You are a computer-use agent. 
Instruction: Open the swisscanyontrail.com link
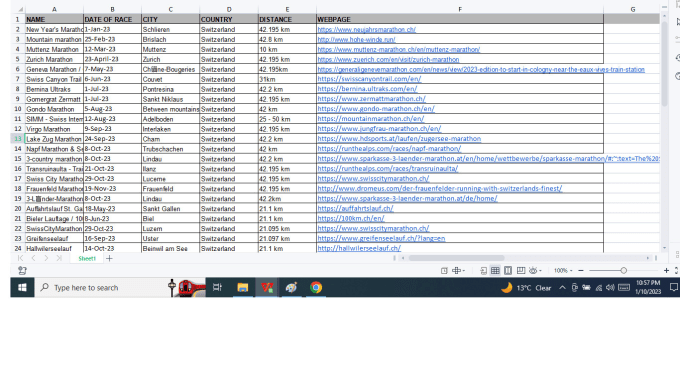(x=369, y=79)
